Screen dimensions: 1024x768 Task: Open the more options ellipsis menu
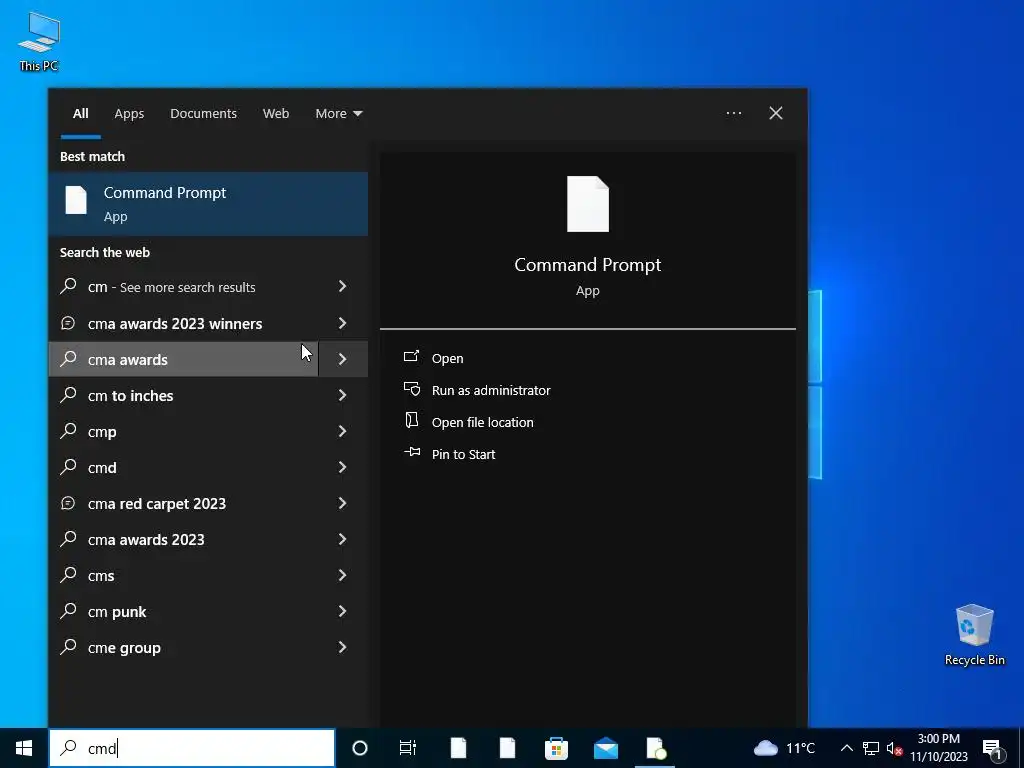[734, 113]
